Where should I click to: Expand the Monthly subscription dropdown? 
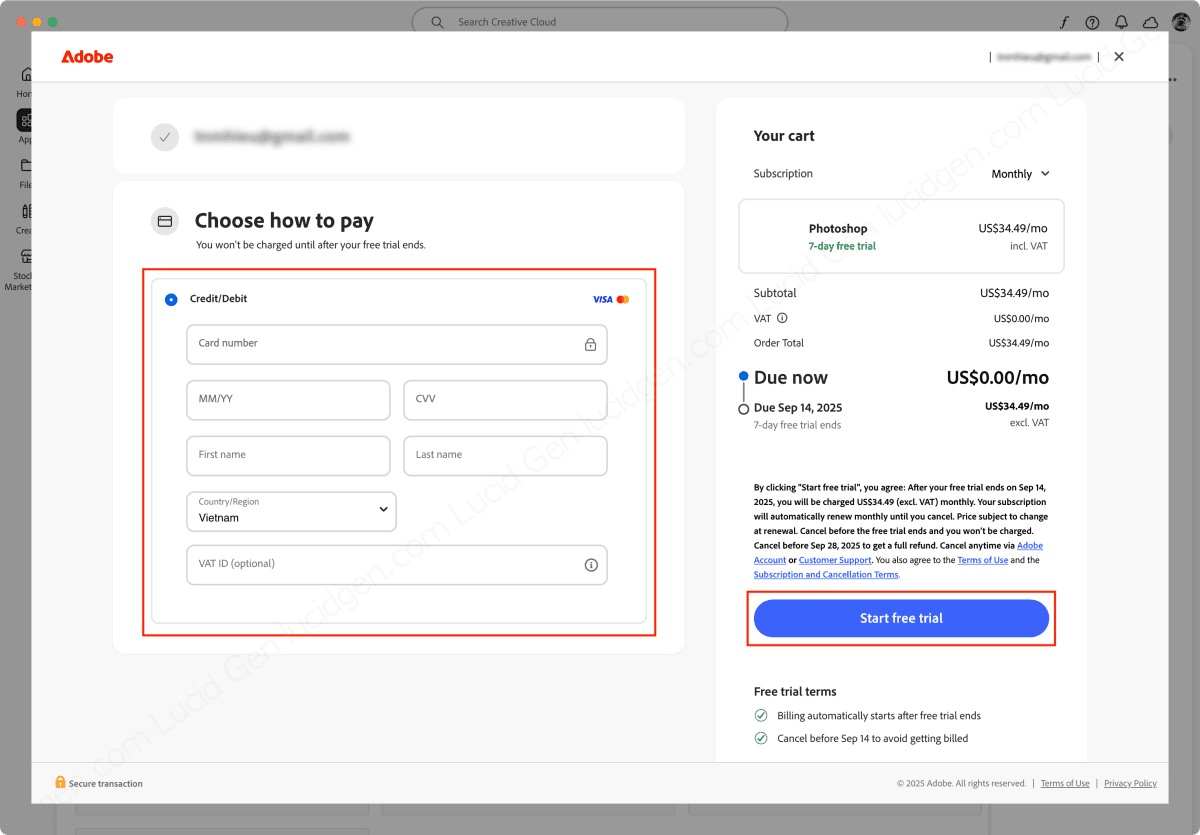pyautogui.click(x=1020, y=174)
